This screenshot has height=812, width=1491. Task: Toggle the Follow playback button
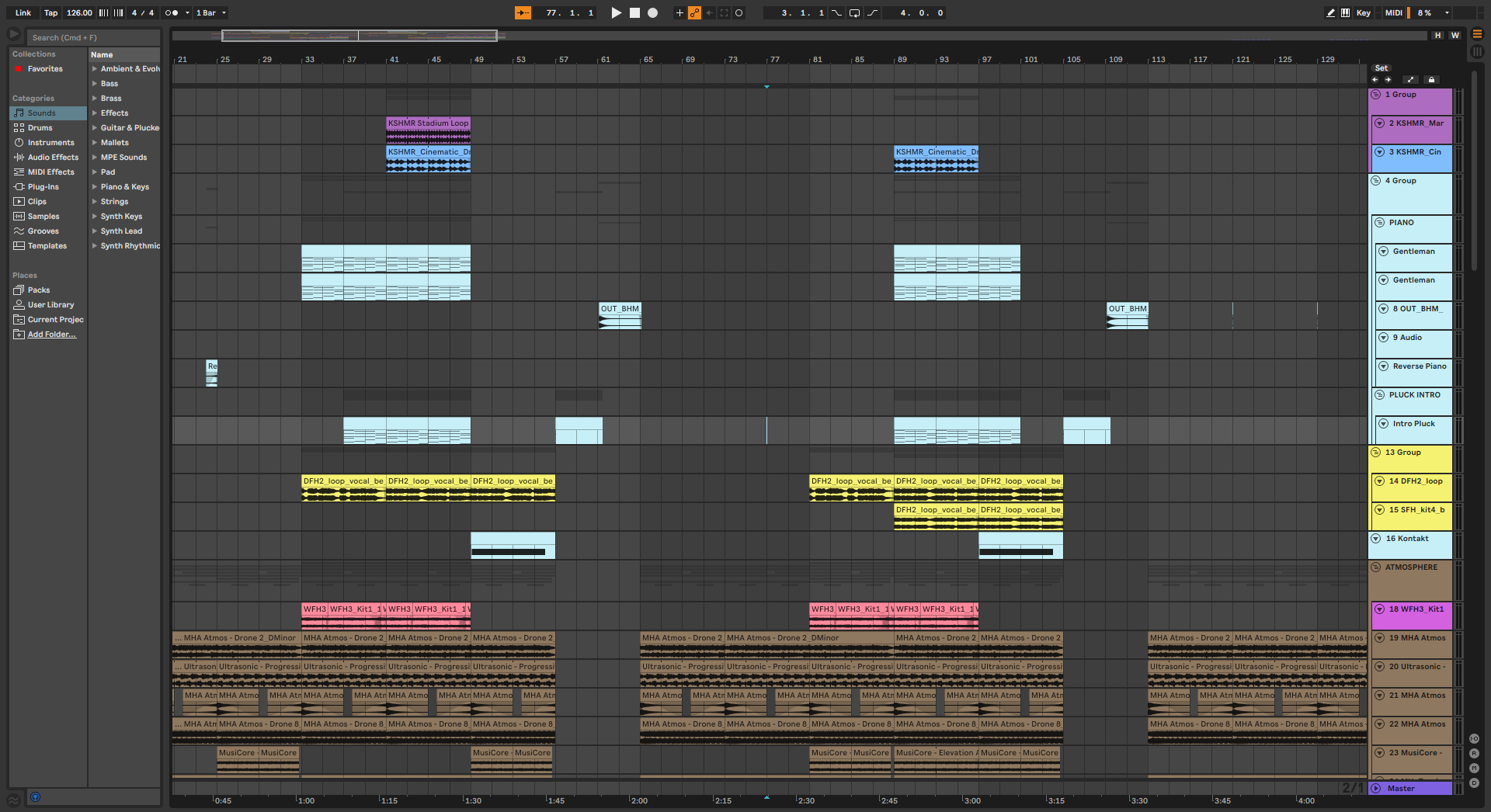(523, 12)
